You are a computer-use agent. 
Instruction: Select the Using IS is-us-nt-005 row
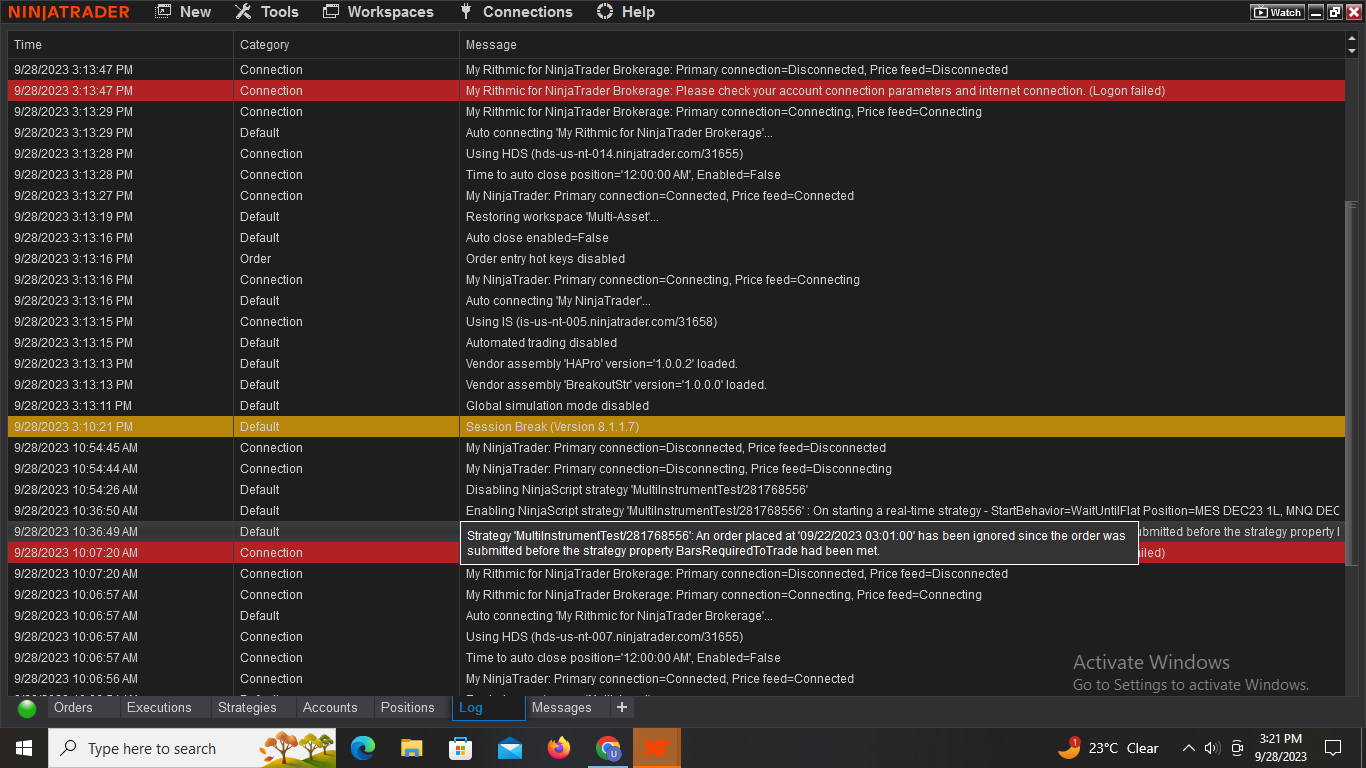pyautogui.click(x=676, y=322)
